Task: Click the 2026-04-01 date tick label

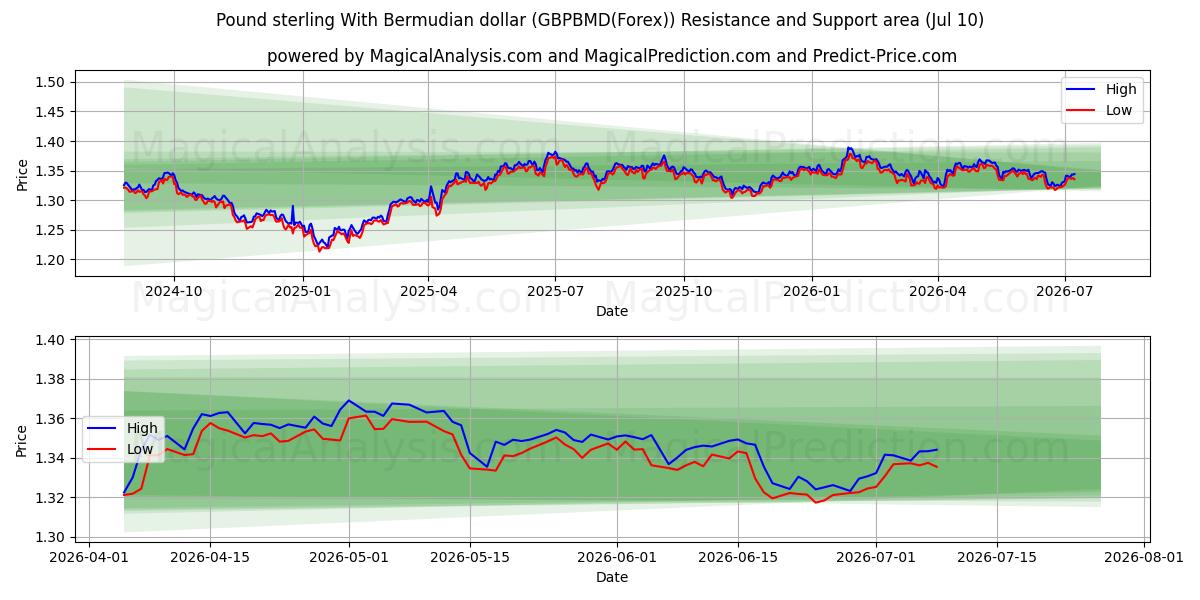Action: tap(88, 557)
